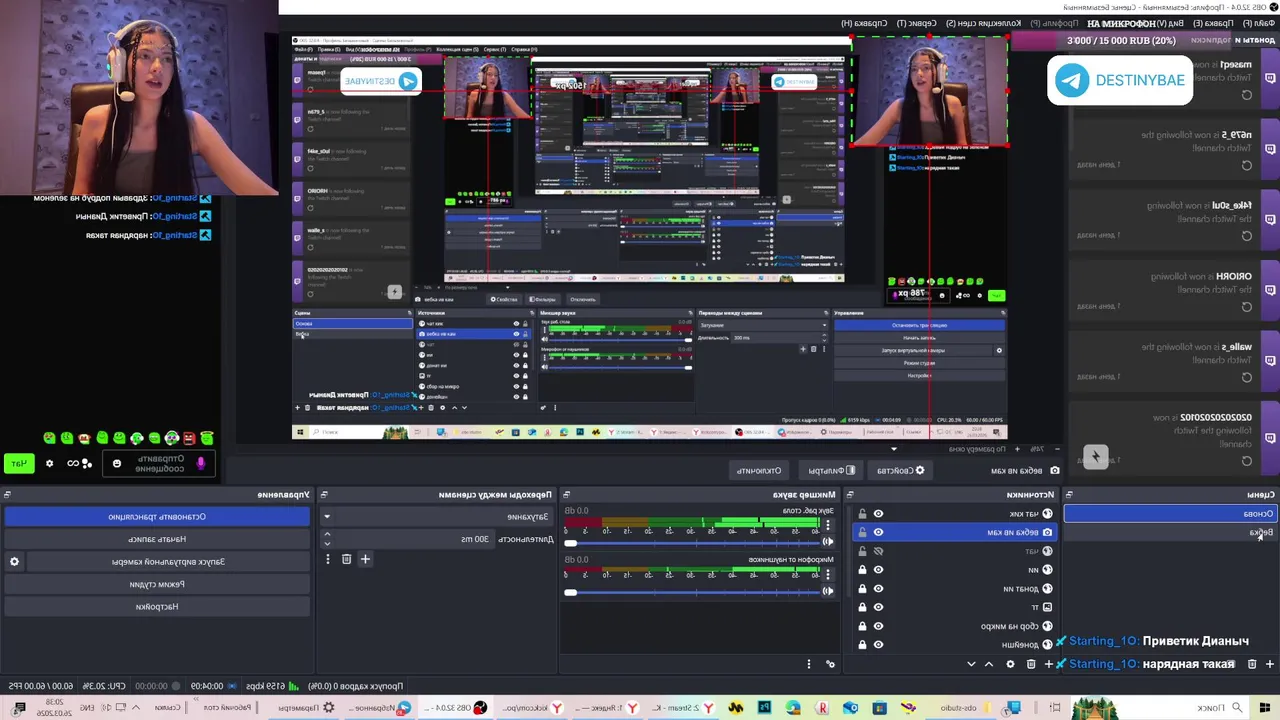Decrease transition duration with down stepper

327,544
